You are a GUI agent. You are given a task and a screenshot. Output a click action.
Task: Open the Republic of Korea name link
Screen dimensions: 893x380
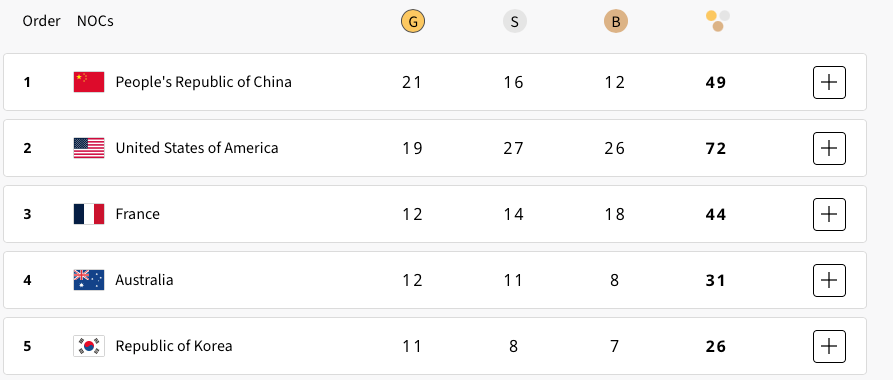click(174, 346)
